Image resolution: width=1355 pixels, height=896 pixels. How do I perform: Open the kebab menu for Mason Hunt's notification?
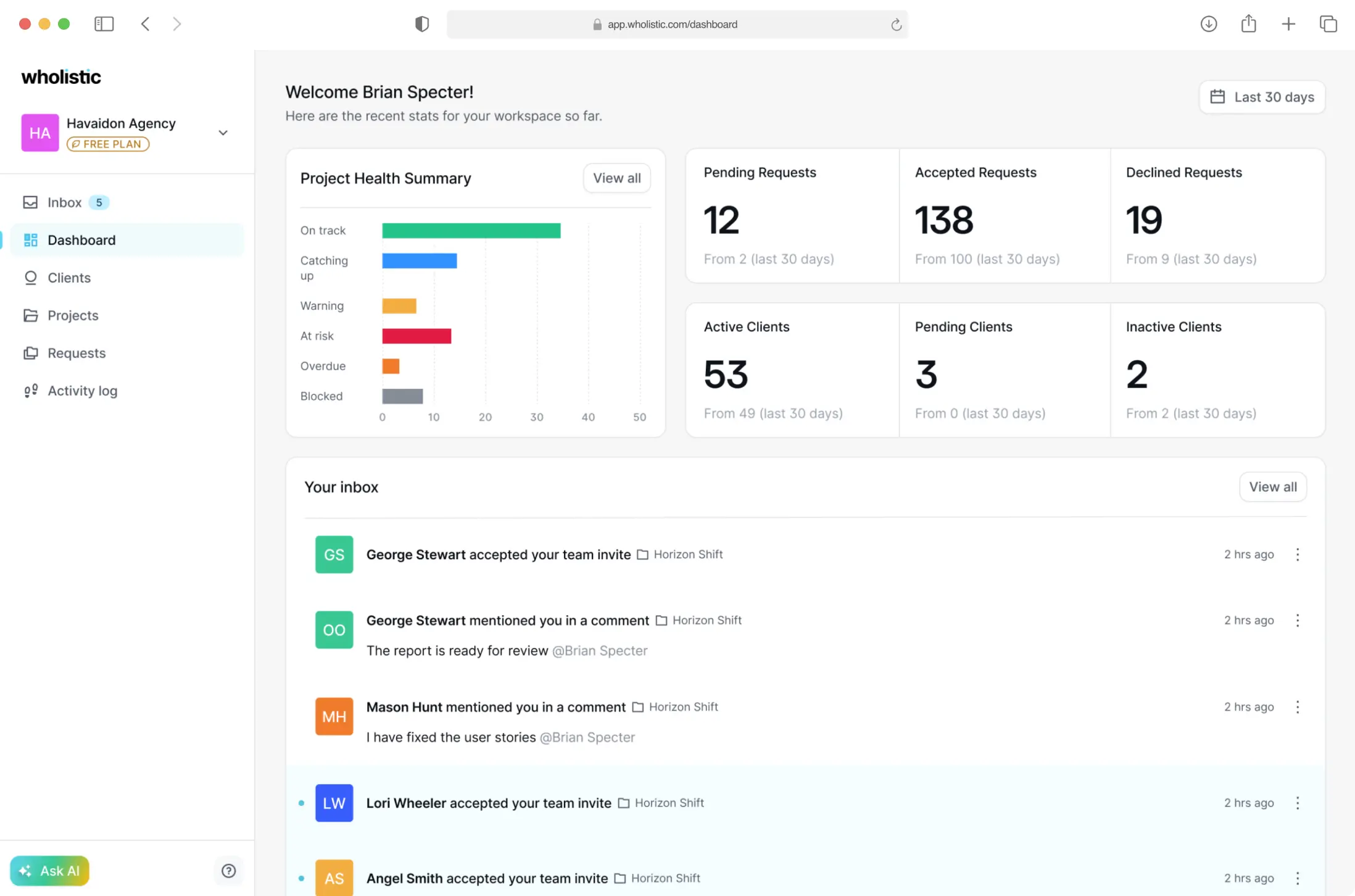[x=1297, y=707]
